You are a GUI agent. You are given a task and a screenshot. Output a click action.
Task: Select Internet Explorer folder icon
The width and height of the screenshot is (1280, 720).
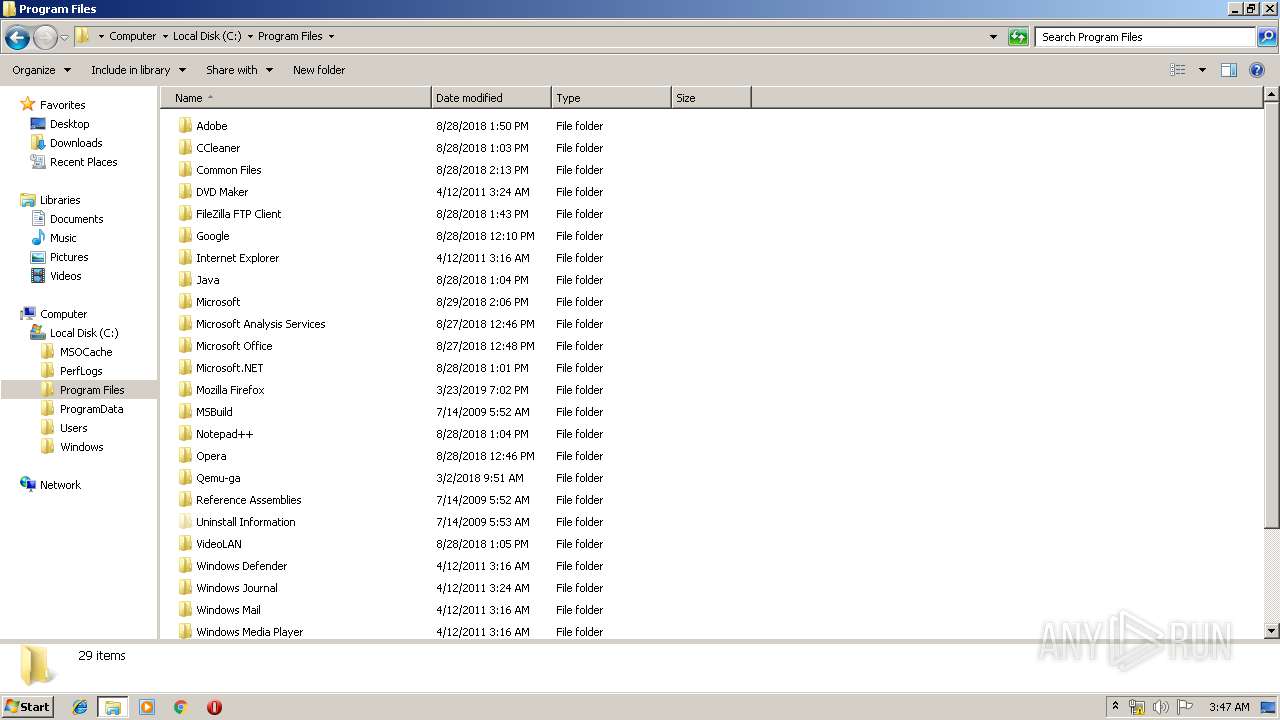click(185, 258)
